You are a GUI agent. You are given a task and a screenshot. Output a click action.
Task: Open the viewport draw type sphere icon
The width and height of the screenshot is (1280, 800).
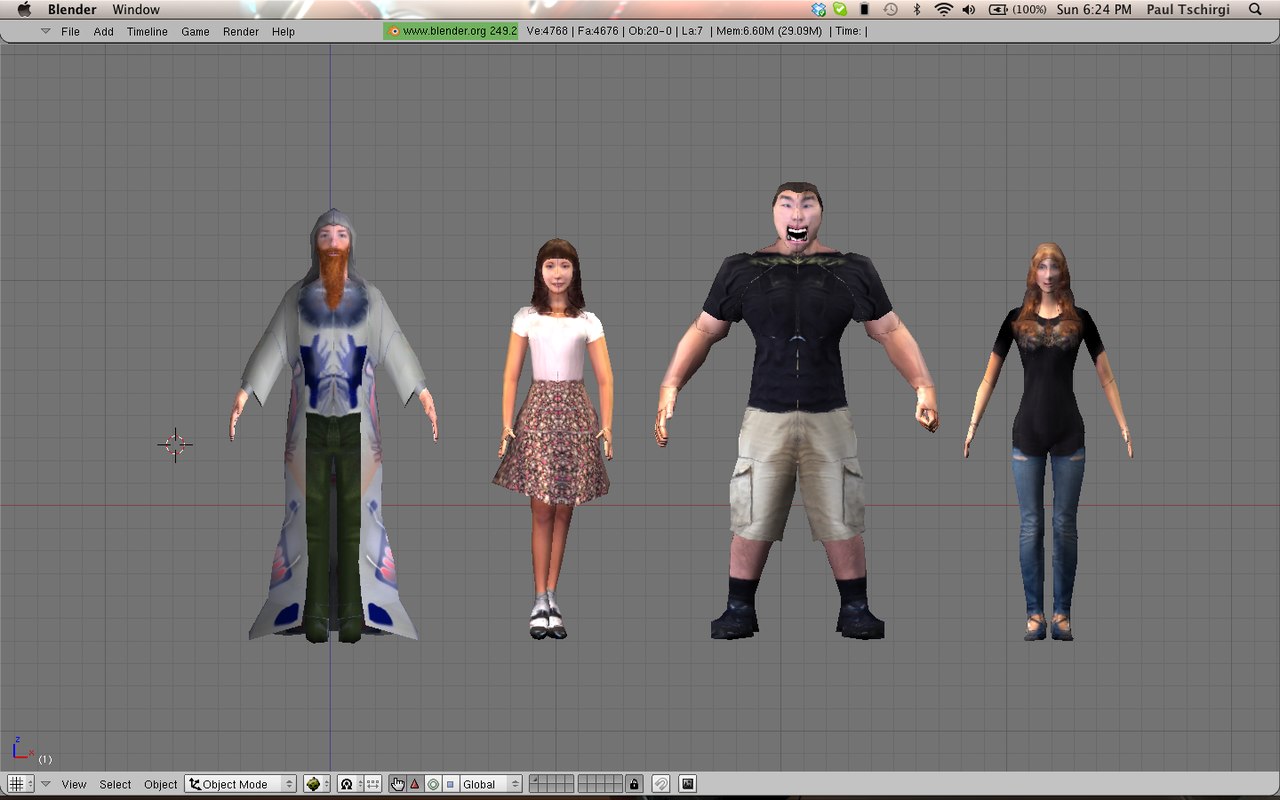315,783
